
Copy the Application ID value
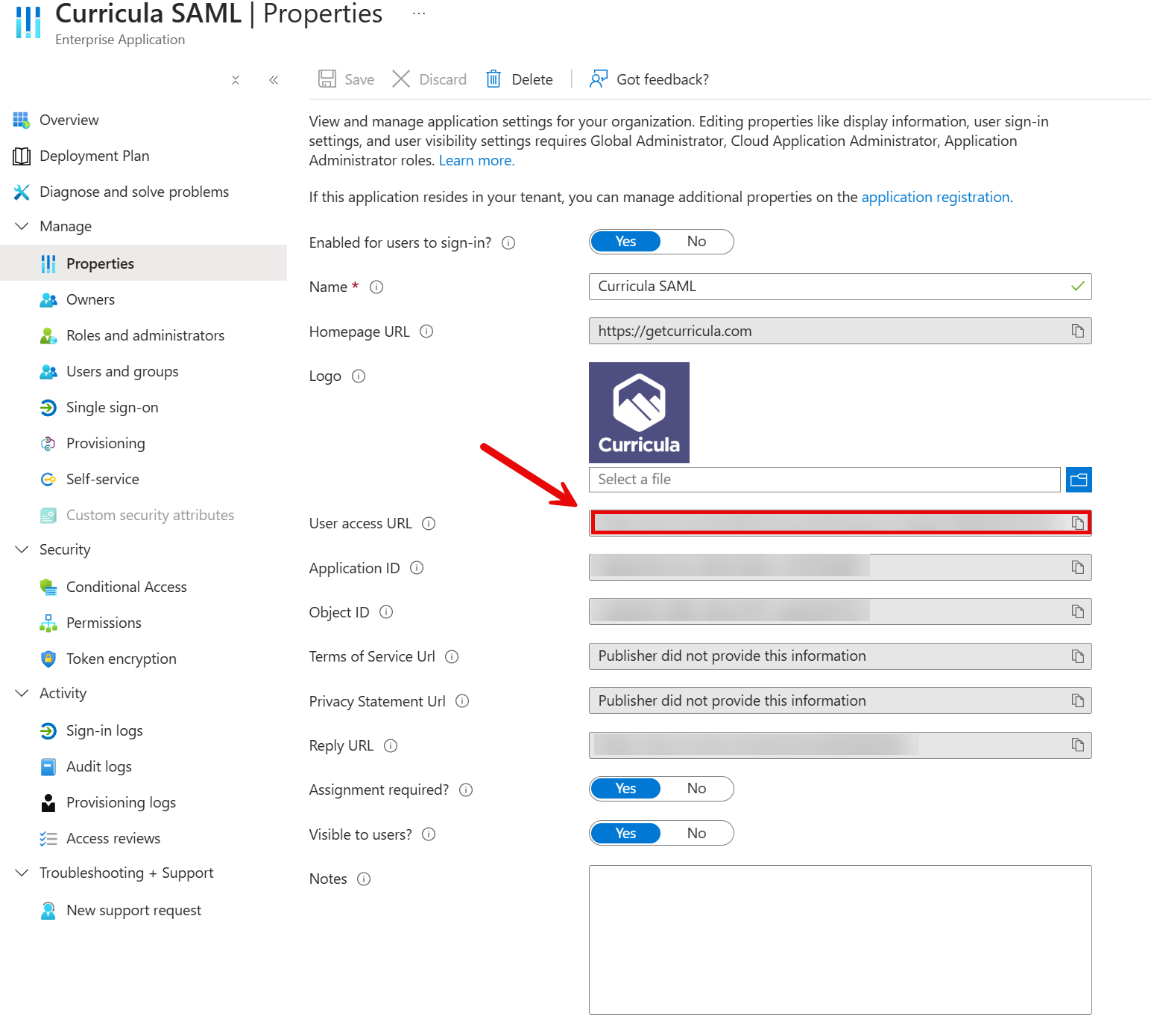[1077, 567]
